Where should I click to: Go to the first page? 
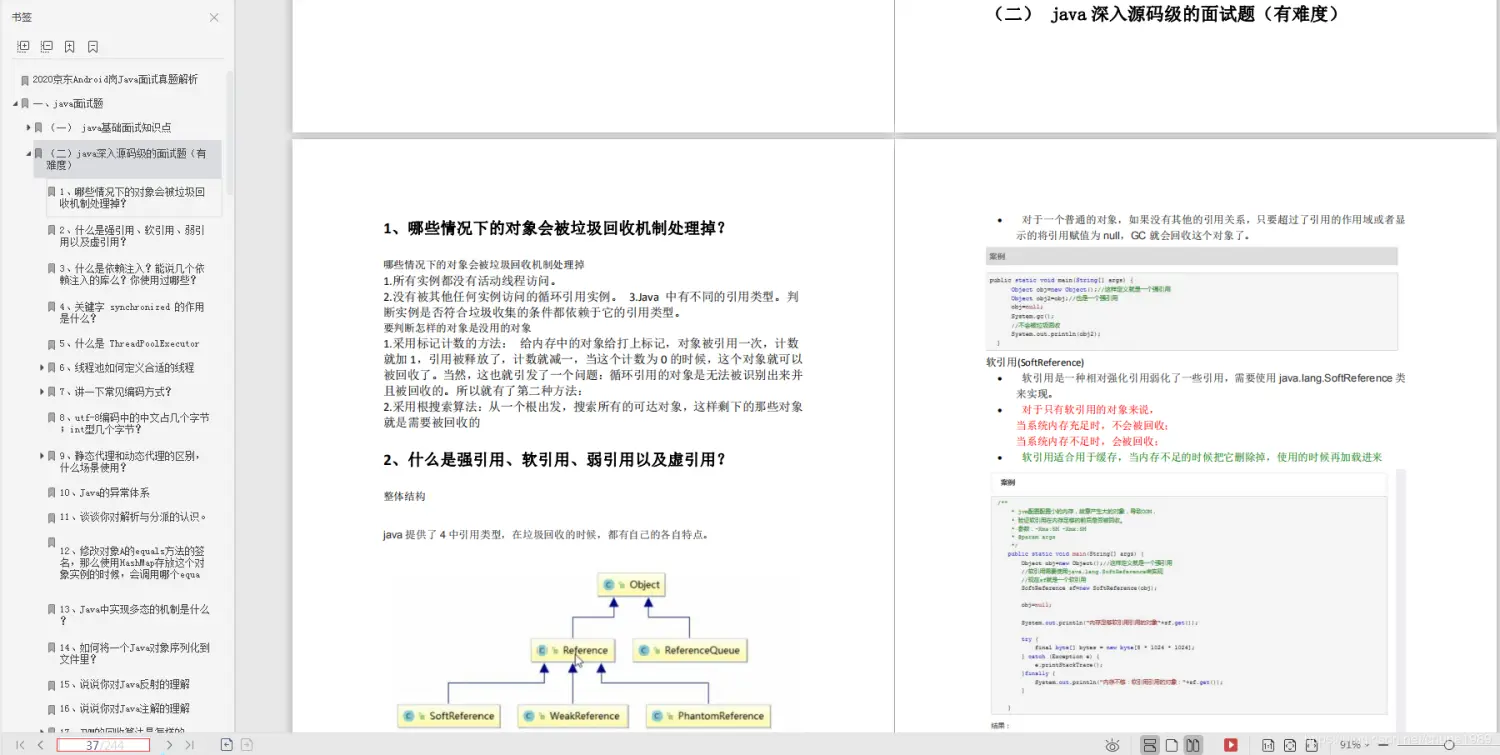[x=20, y=745]
